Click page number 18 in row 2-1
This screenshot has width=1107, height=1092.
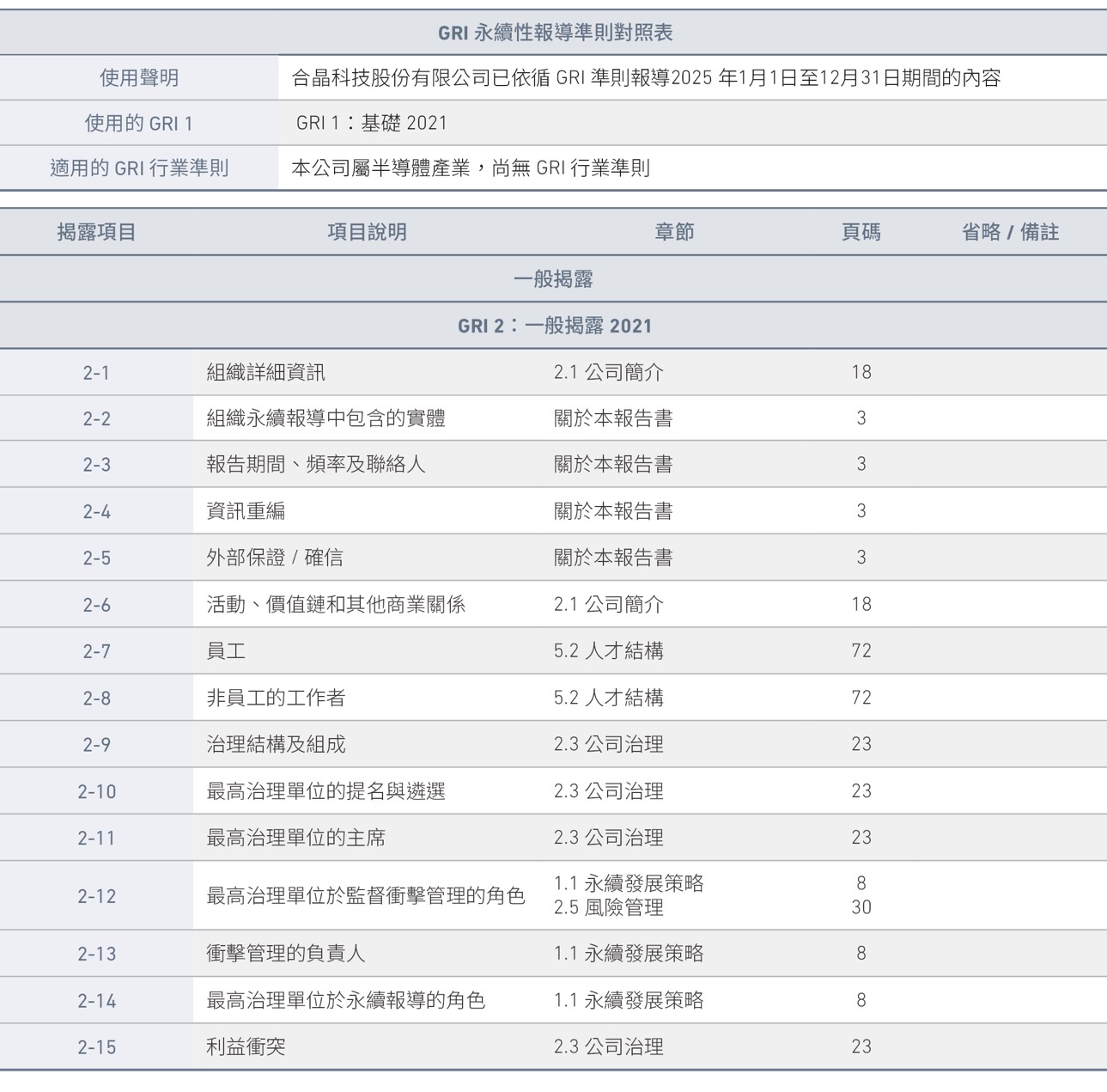click(861, 373)
